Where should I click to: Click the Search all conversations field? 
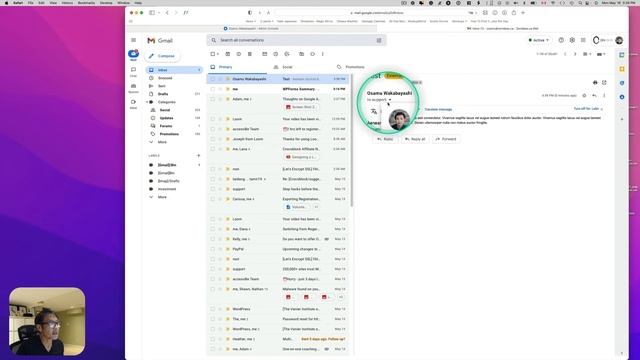[x=296, y=40]
